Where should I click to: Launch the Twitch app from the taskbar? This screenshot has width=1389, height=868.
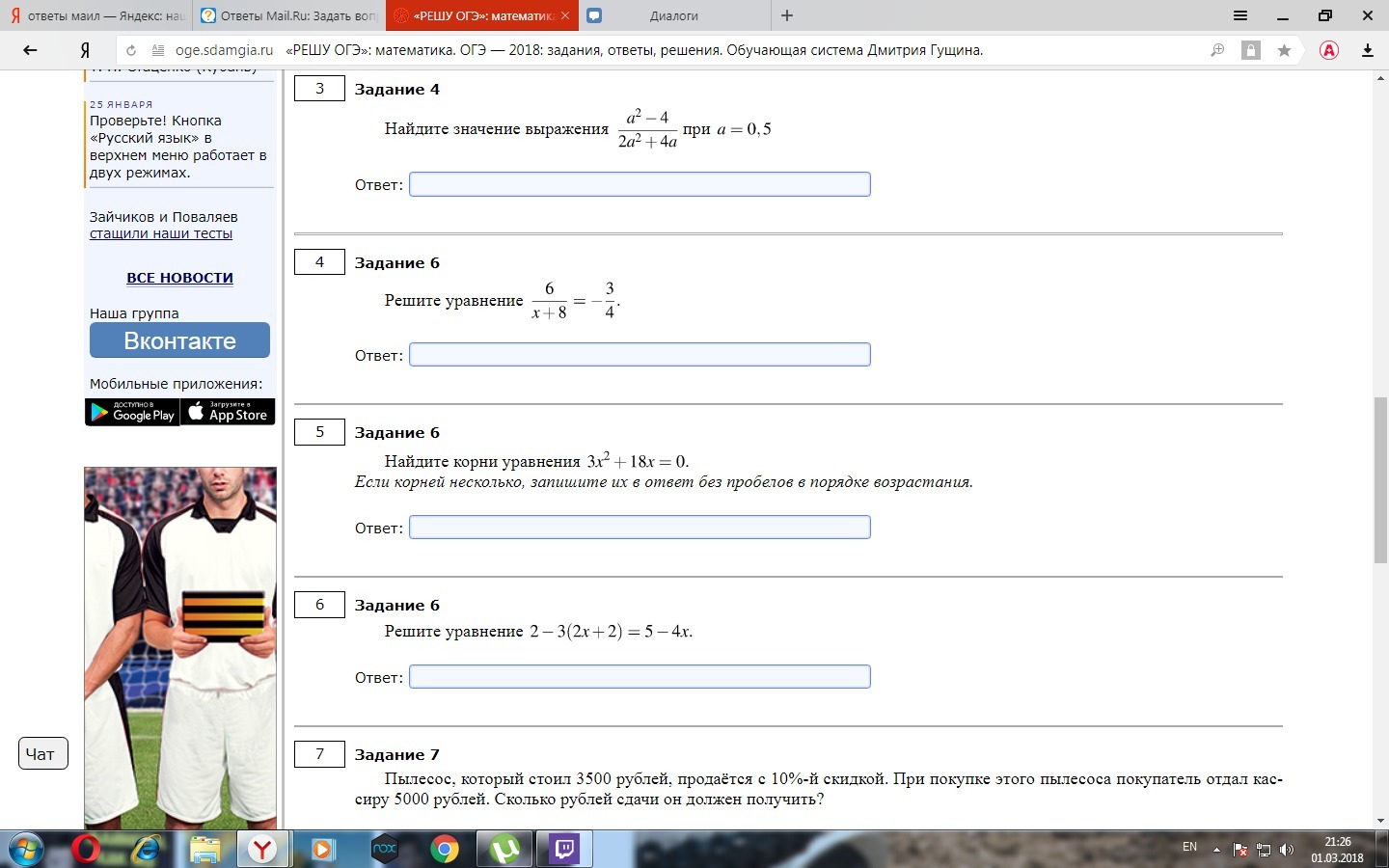point(563,850)
